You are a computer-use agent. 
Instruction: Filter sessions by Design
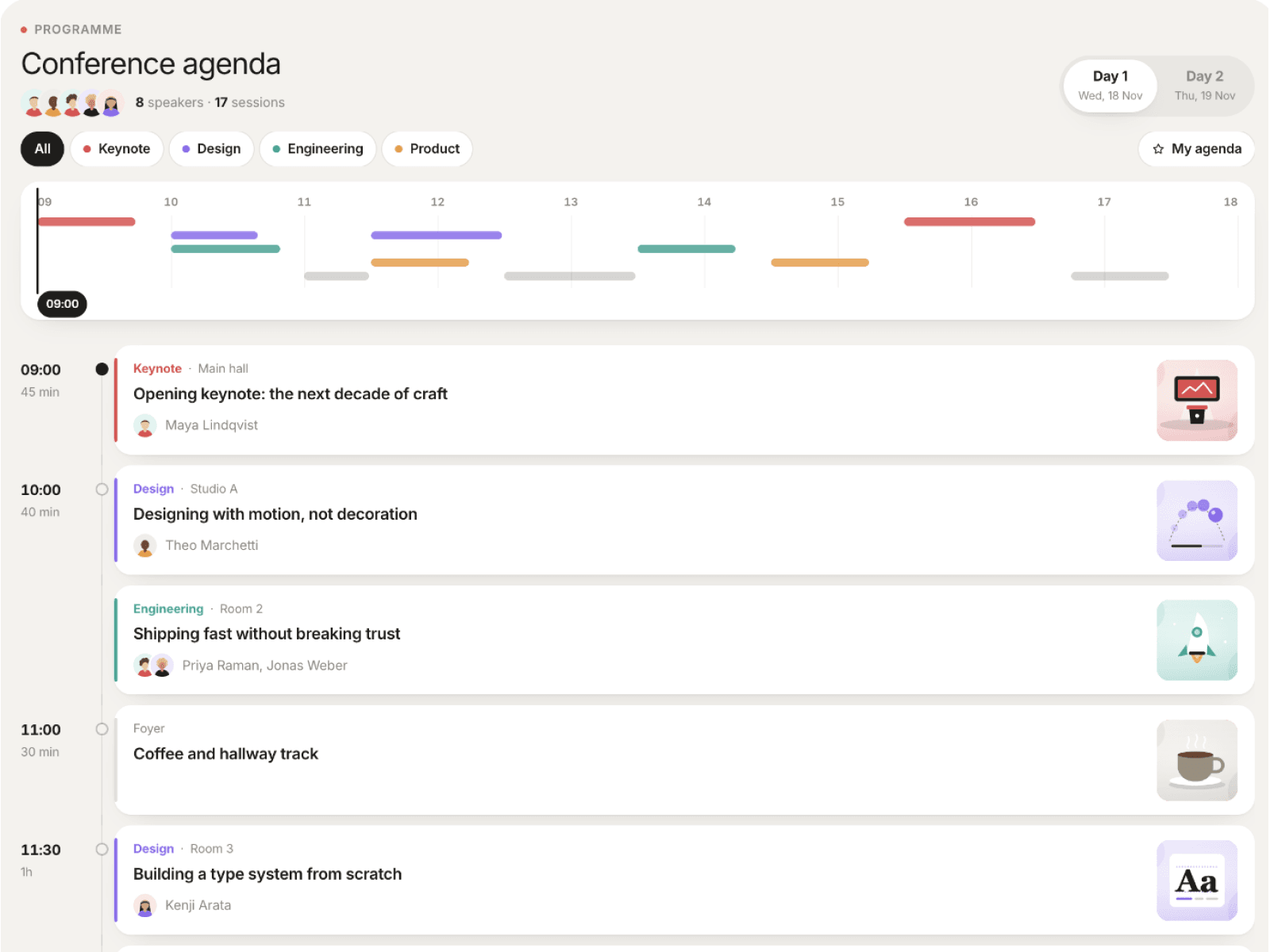pos(211,149)
